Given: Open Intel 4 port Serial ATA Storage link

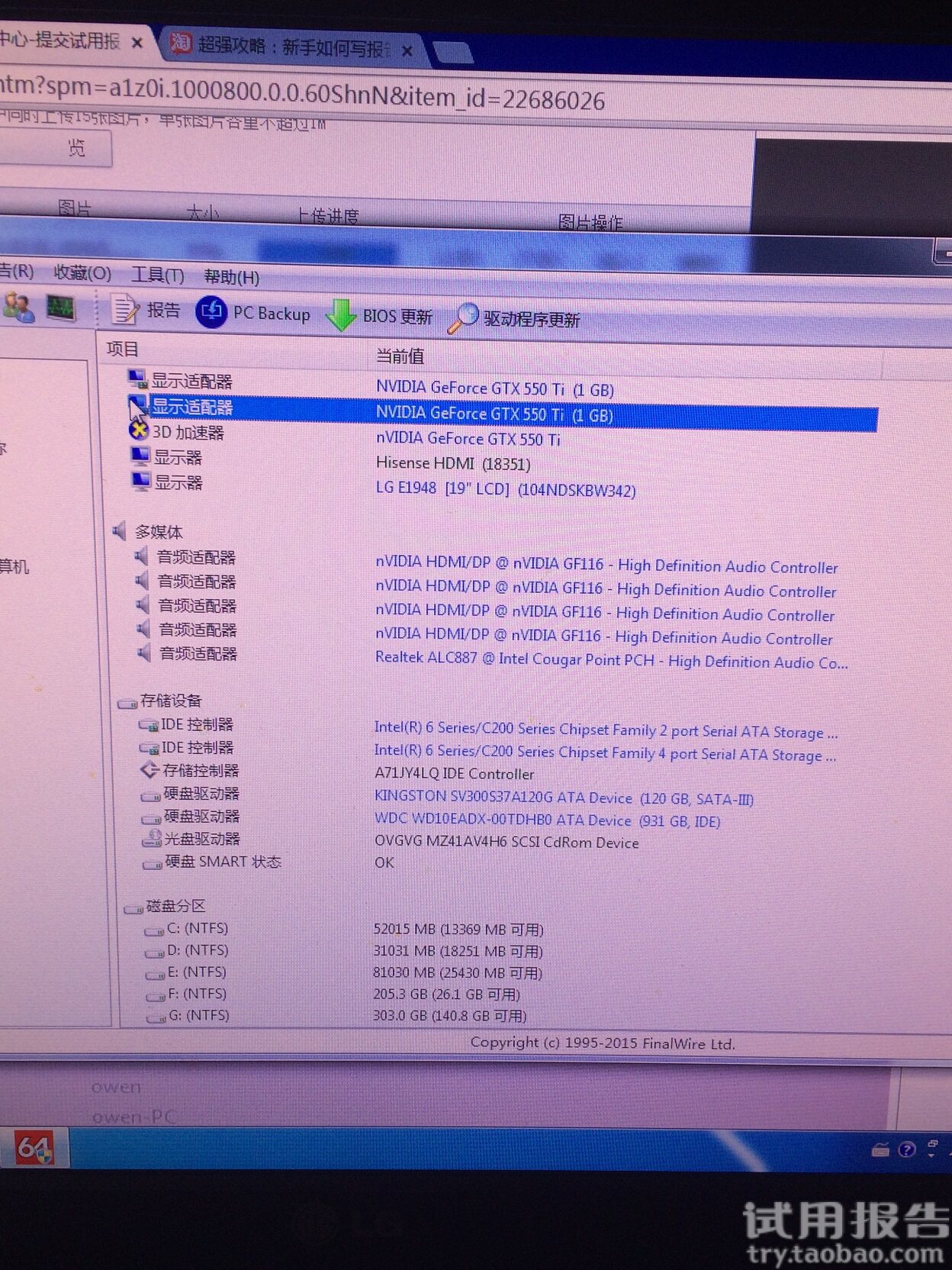Looking at the screenshot, I should [x=605, y=753].
